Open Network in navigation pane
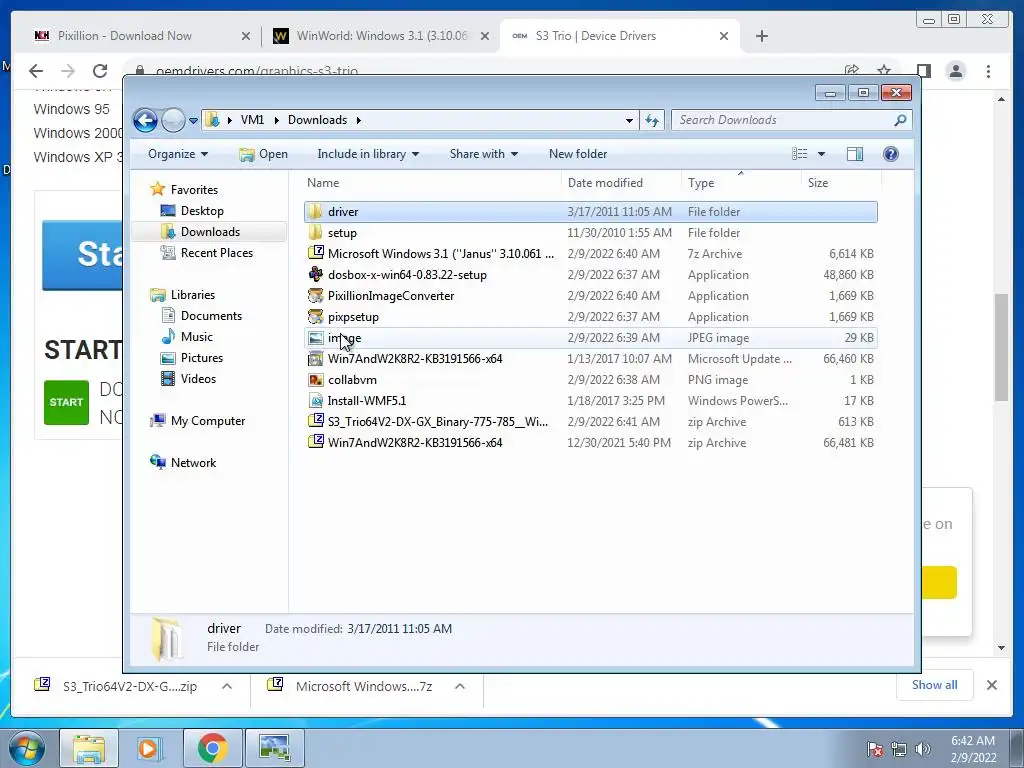The image size is (1024, 768). click(x=193, y=462)
